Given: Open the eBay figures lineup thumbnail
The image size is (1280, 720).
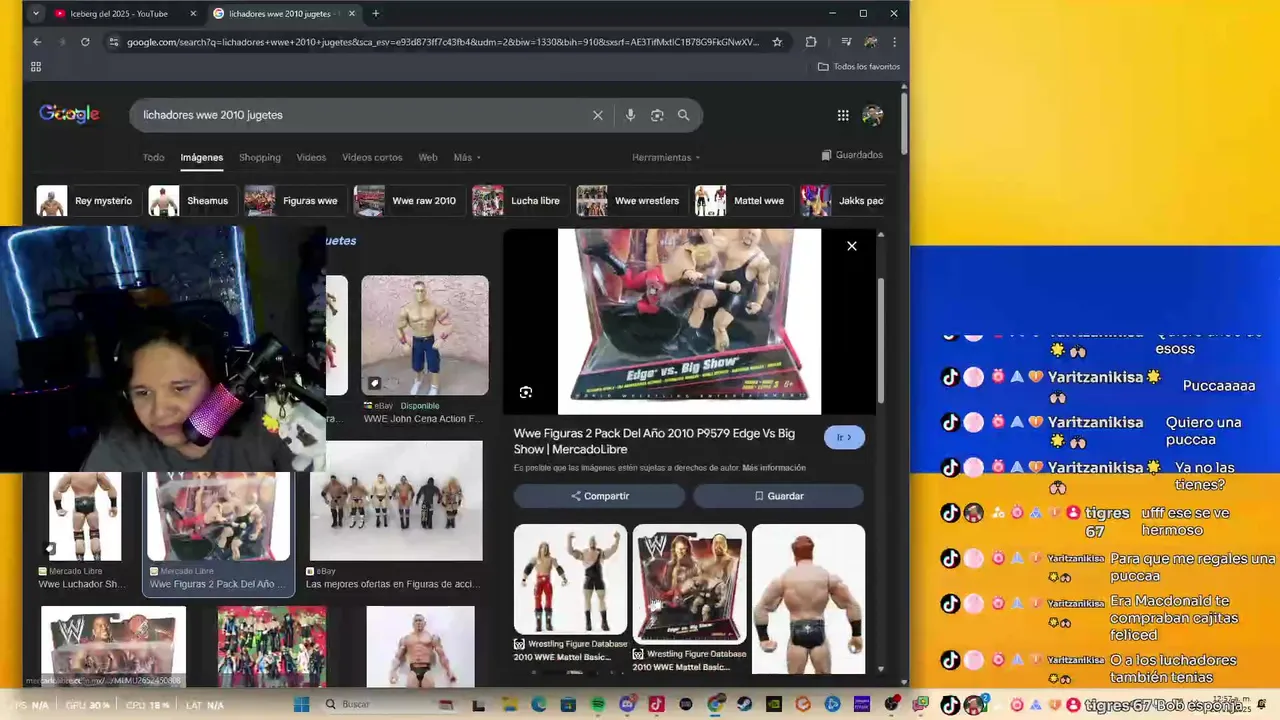Looking at the screenshot, I should point(396,502).
